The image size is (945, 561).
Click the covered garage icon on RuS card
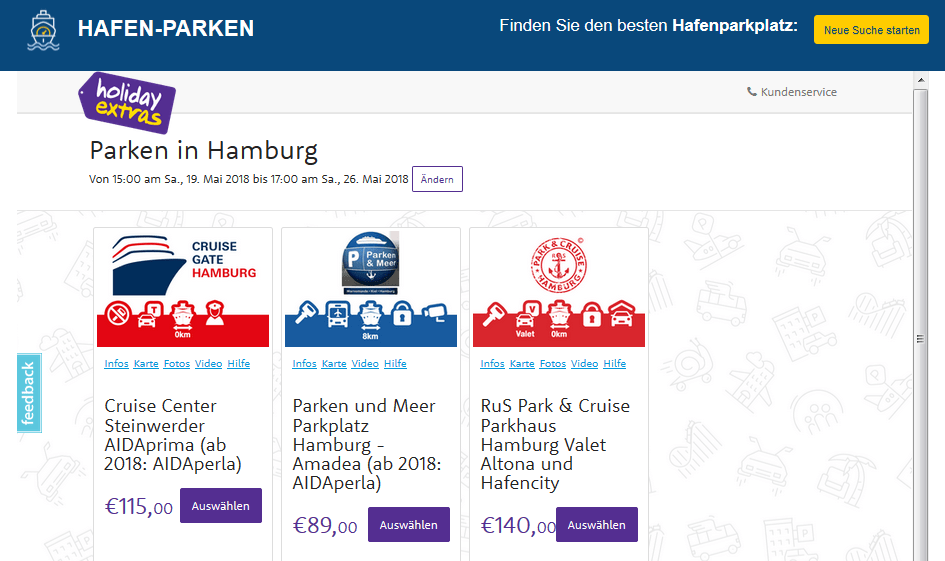[621, 313]
